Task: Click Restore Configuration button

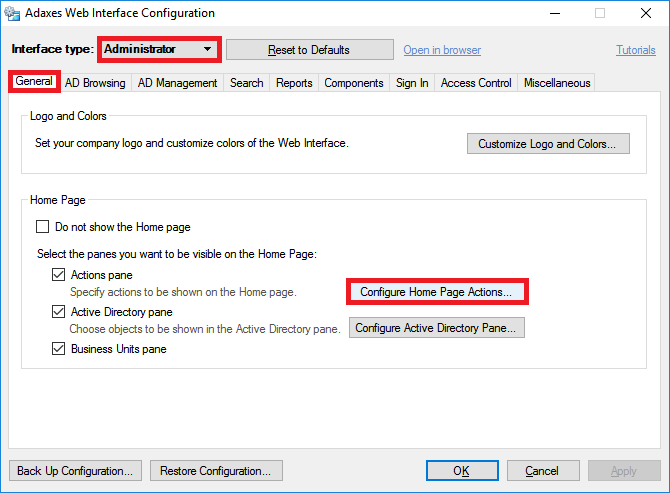Action: [x=216, y=471]
